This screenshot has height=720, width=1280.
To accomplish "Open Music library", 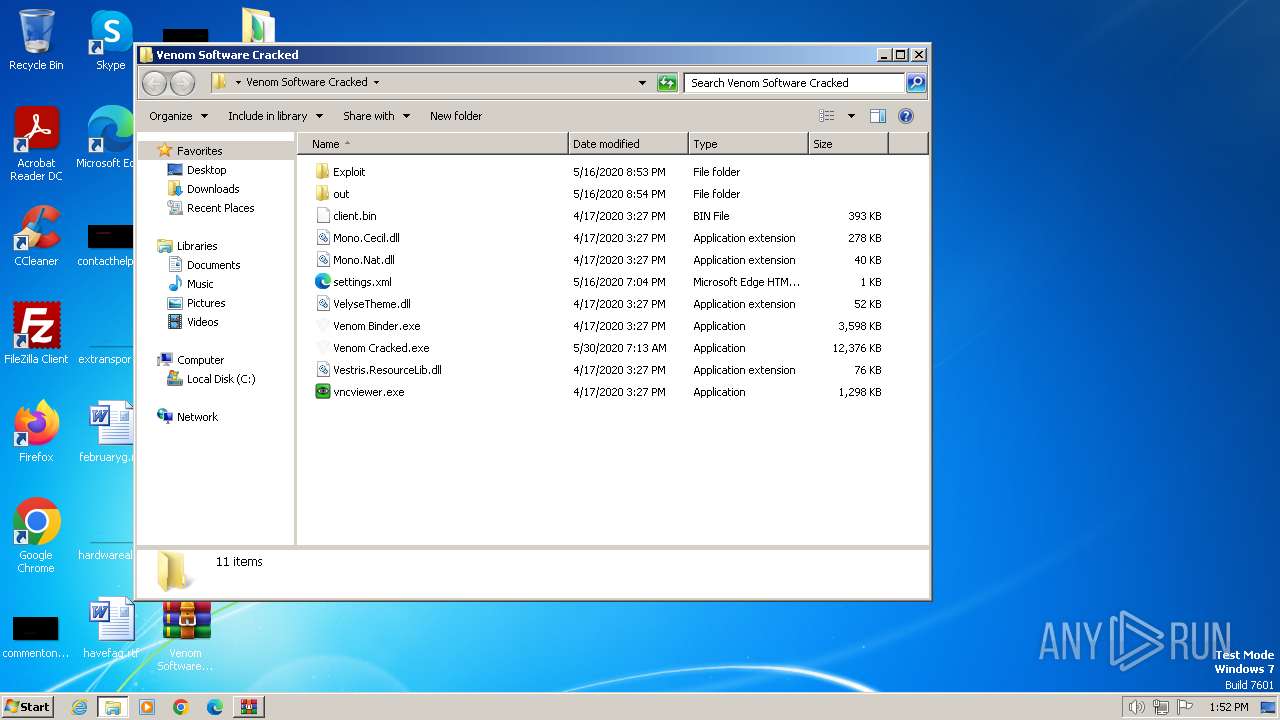I will coord(200,284).
